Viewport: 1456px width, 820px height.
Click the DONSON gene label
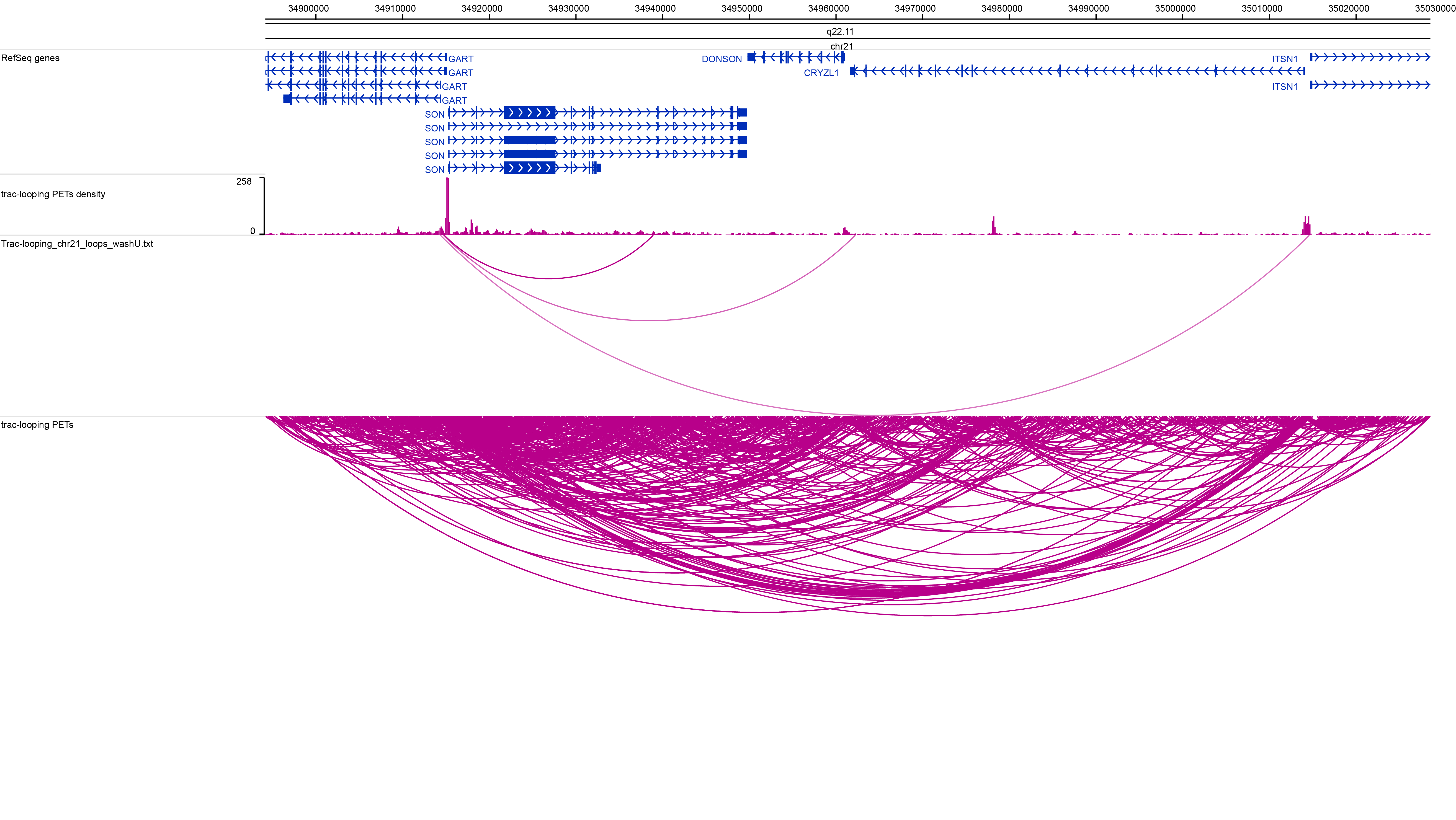click(722, 59)
